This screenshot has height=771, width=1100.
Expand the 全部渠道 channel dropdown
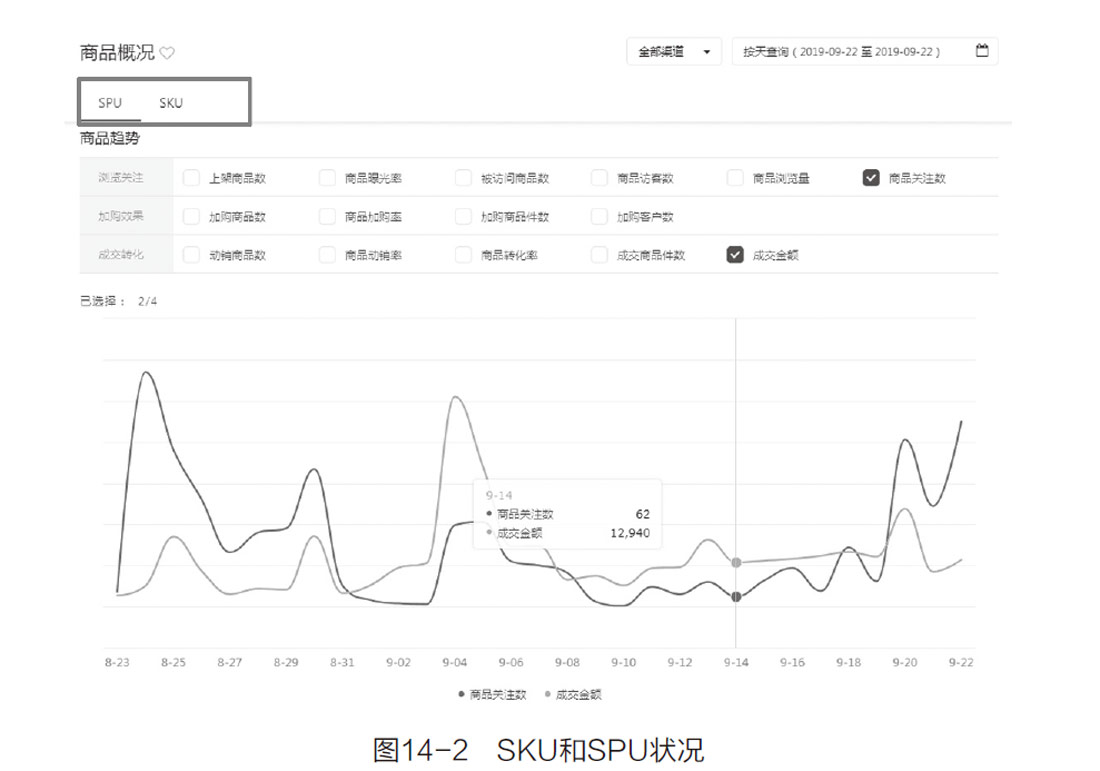coord(673,52)
